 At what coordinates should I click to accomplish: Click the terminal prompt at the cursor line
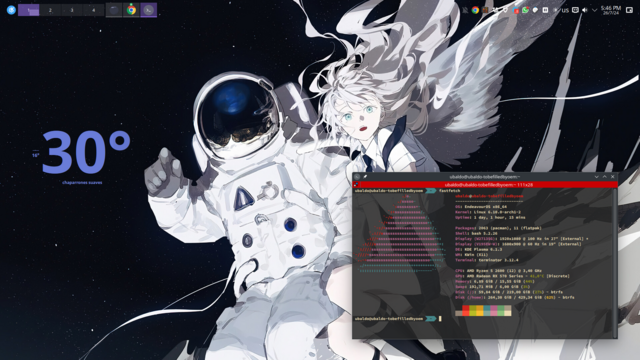tap(398, 318)
